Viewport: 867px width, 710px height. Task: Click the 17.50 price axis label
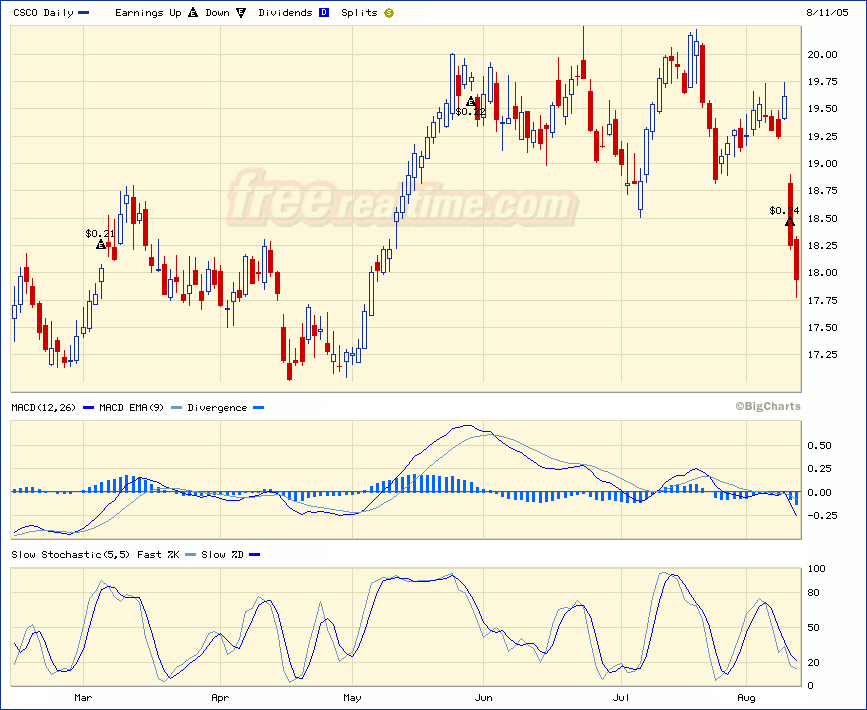[x=823, y=327]
